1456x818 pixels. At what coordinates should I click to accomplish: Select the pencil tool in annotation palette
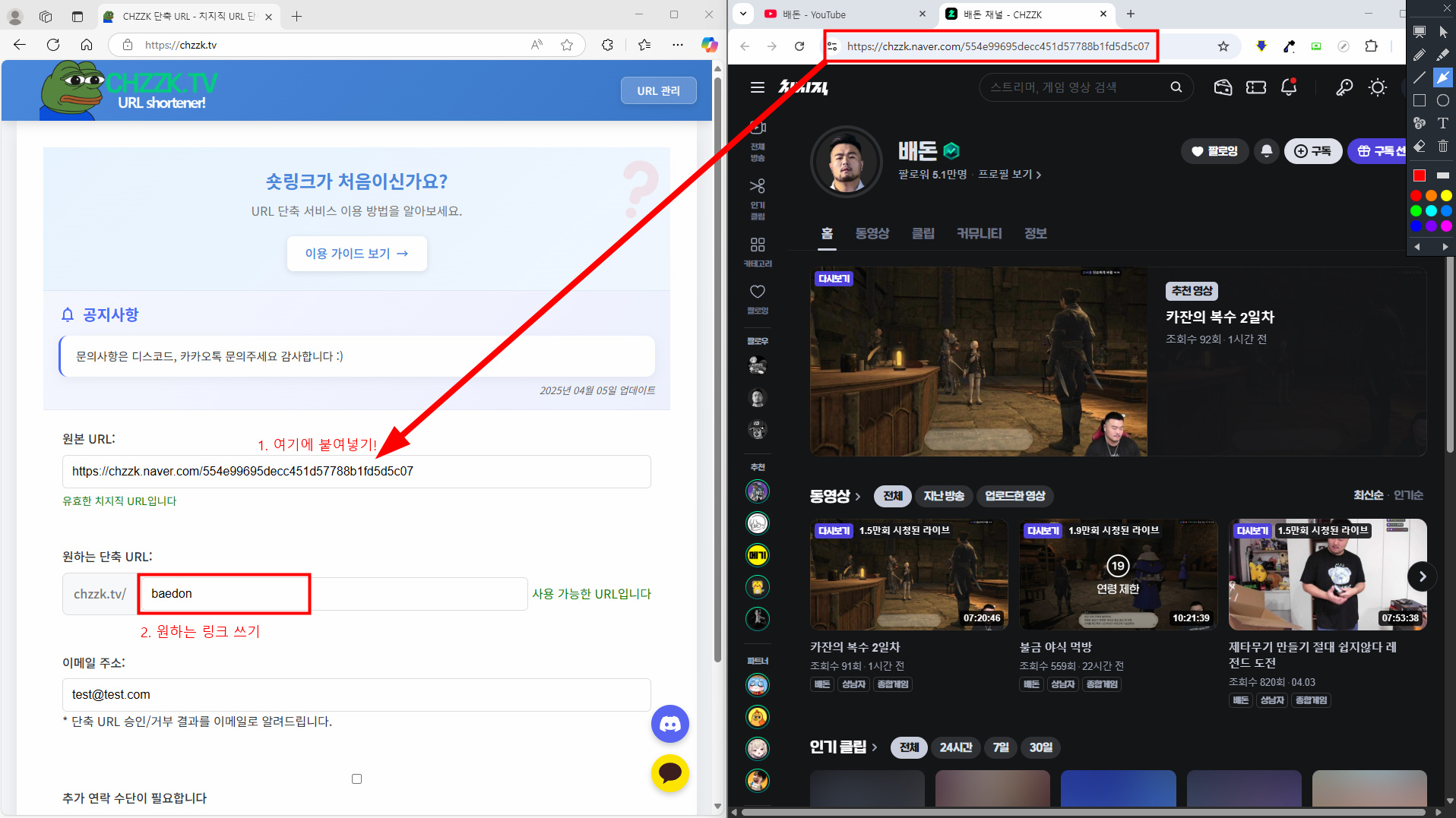pyautogui.click(x=1419, y=55)
